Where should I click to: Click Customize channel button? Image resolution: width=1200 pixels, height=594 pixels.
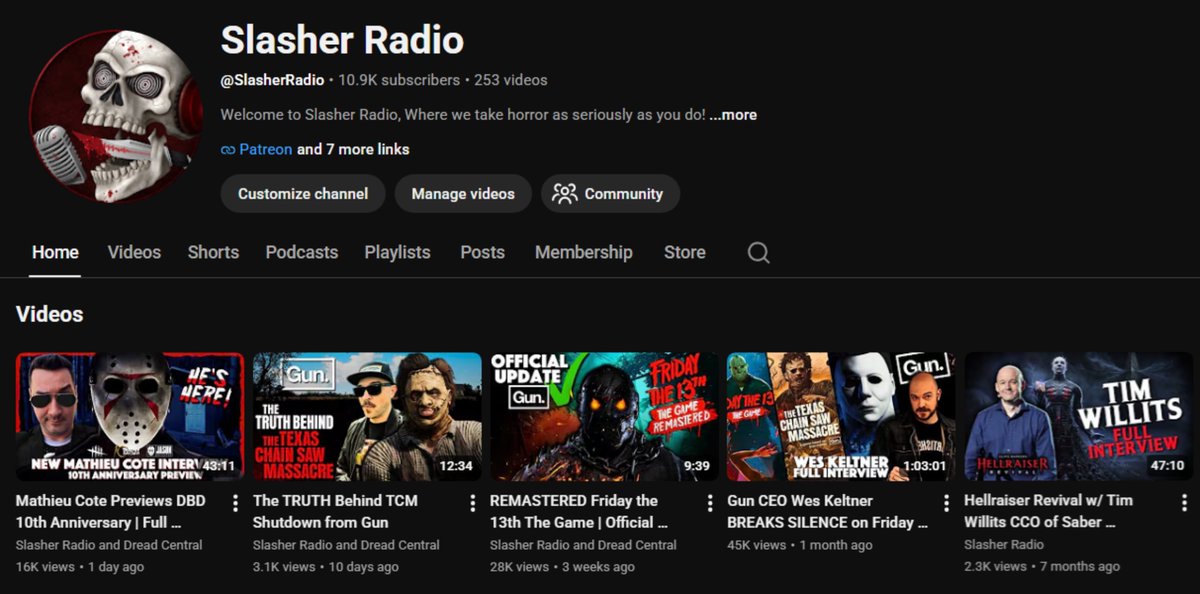pos(303,194)
